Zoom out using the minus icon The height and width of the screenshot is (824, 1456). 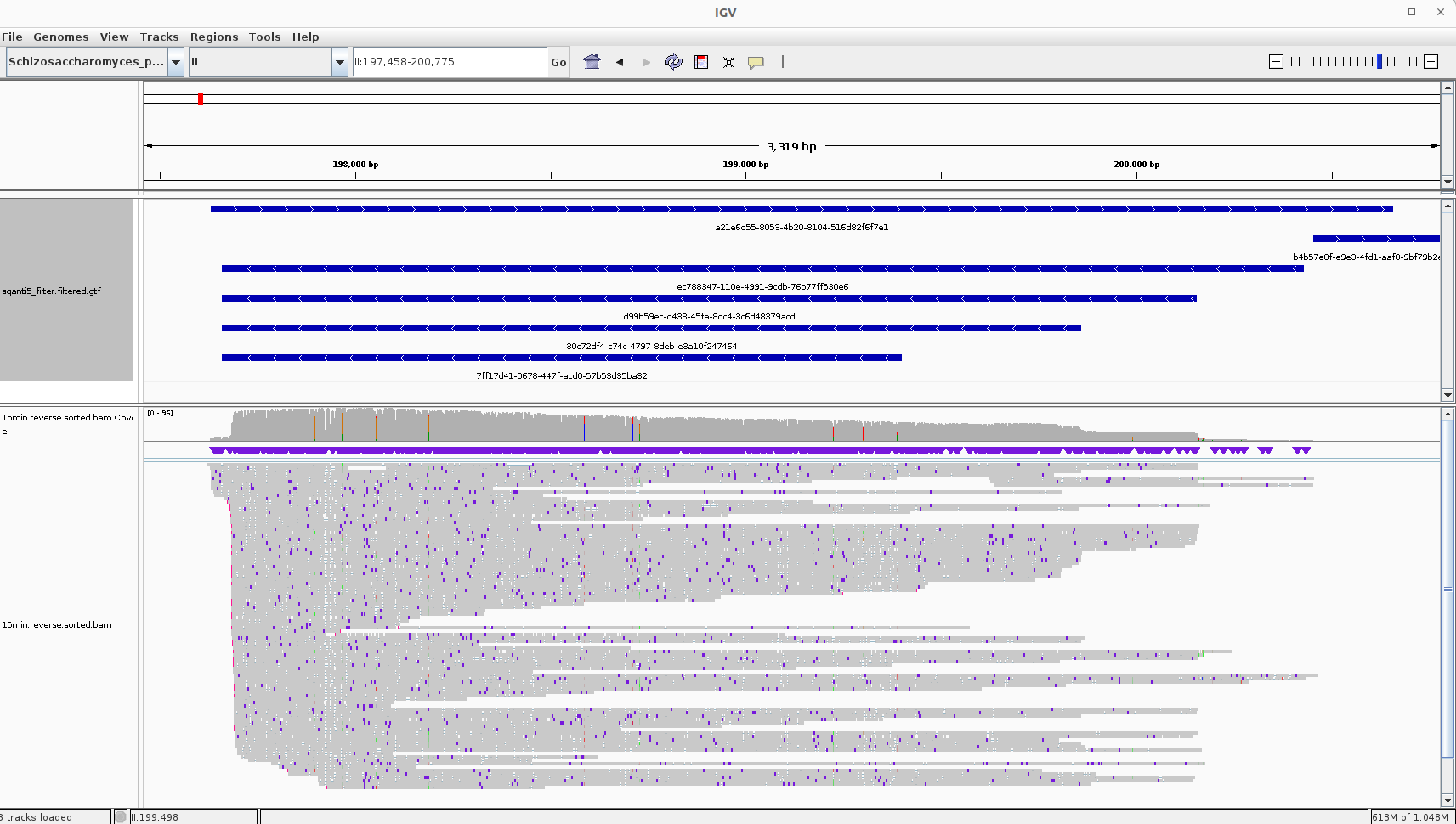point(1275,61)
